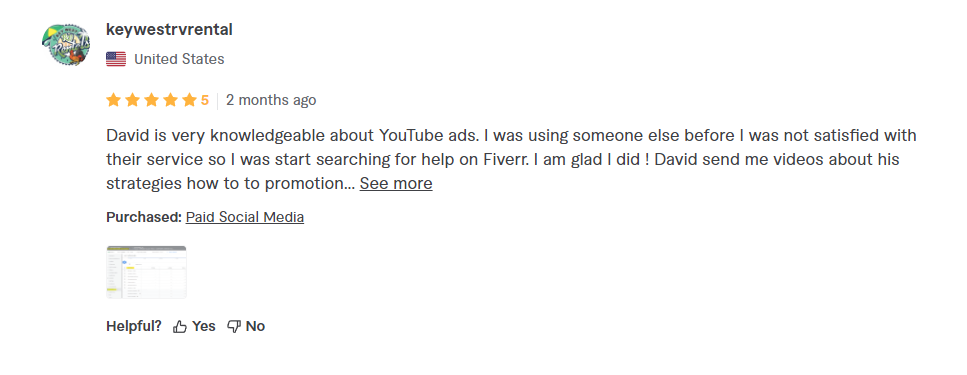
Task: Mark review not helpful with No label
Action: (255, 326)
